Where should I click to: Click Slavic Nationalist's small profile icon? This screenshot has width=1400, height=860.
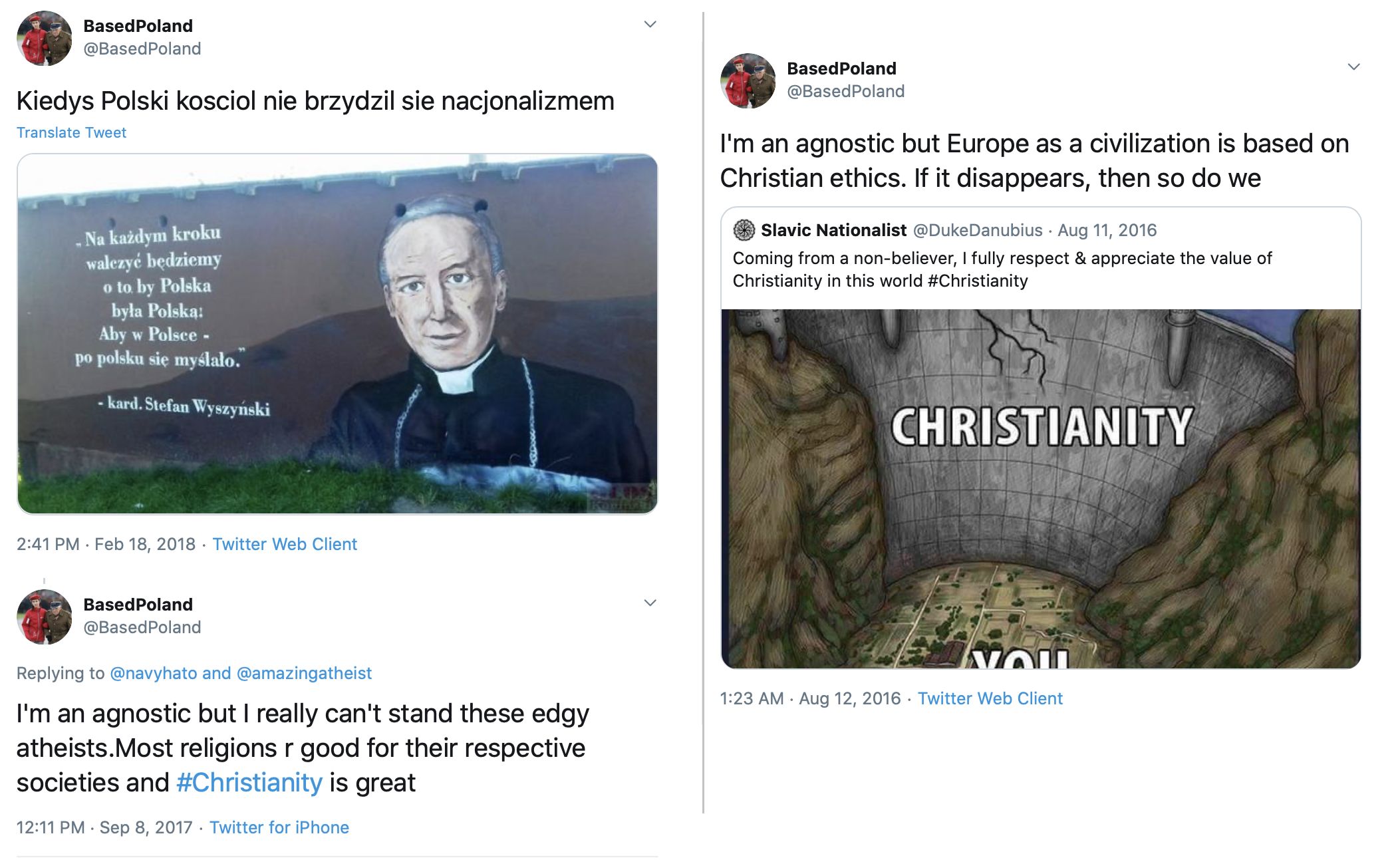coord(744,230)
